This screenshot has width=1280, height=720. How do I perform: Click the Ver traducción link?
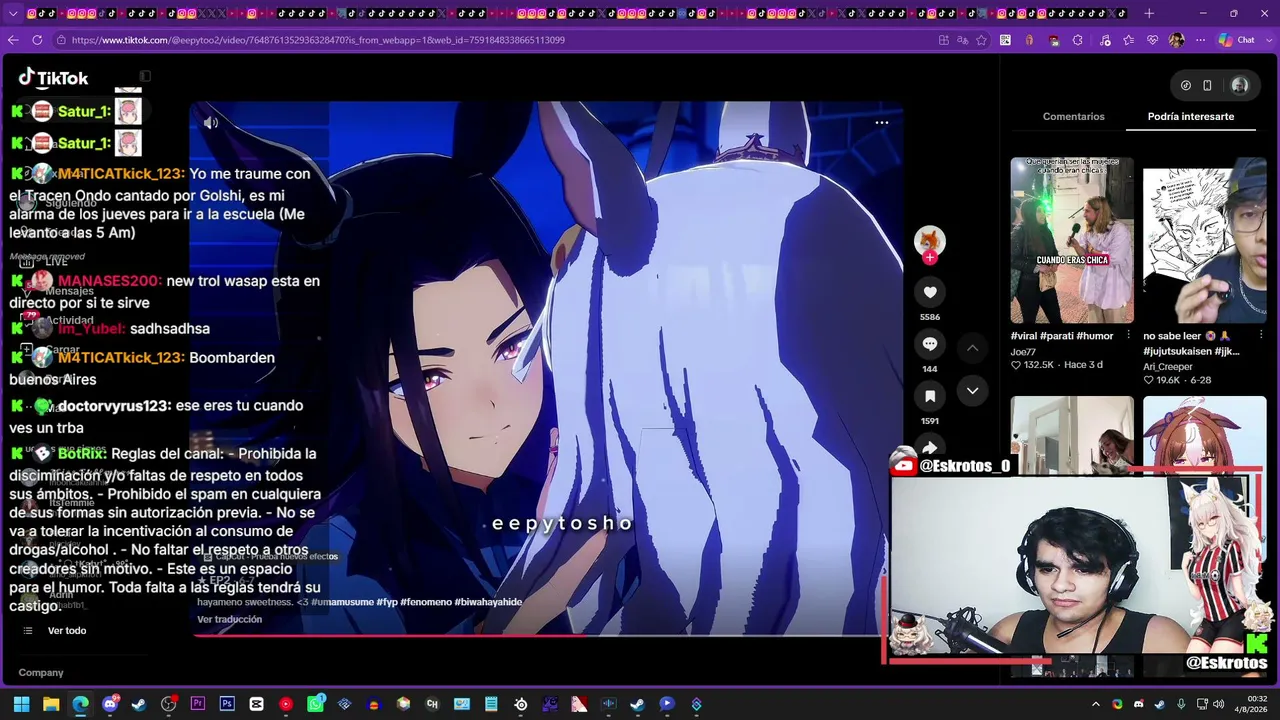click(x=229, y=619)
